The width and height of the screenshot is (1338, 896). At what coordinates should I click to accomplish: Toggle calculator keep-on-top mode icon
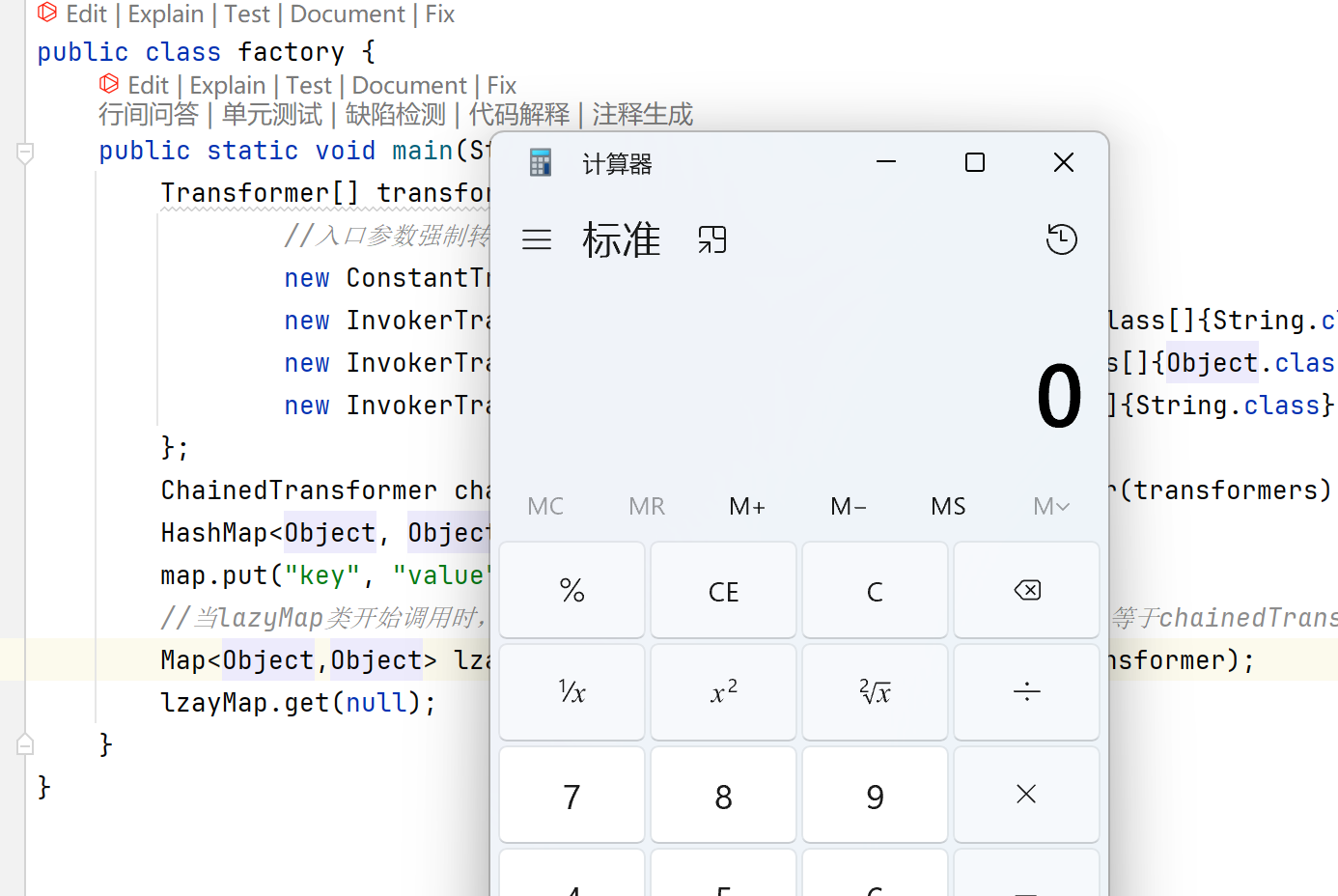coord(712,239)
